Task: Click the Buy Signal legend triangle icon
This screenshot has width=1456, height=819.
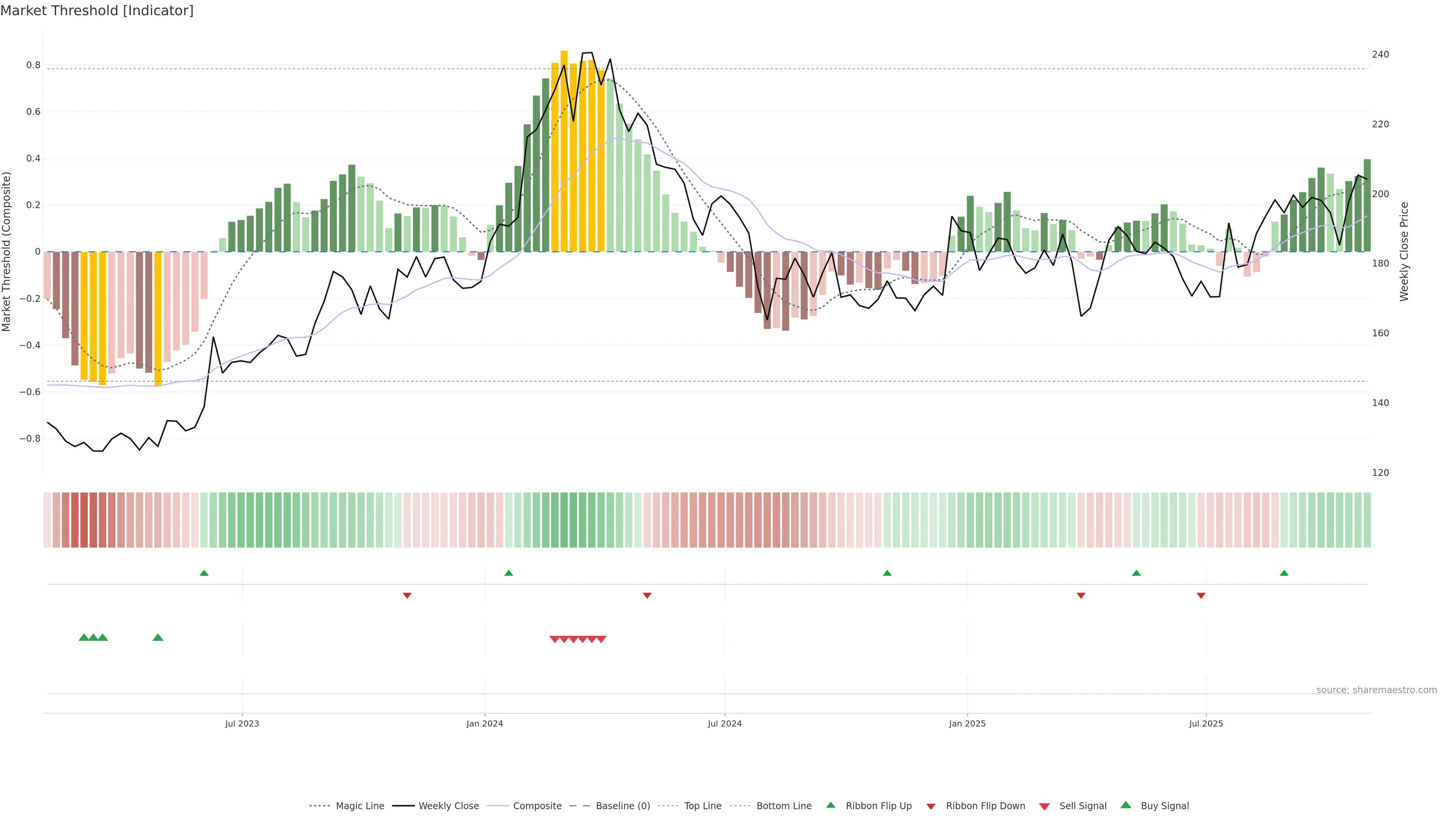Action: [x=1126, y=805]
